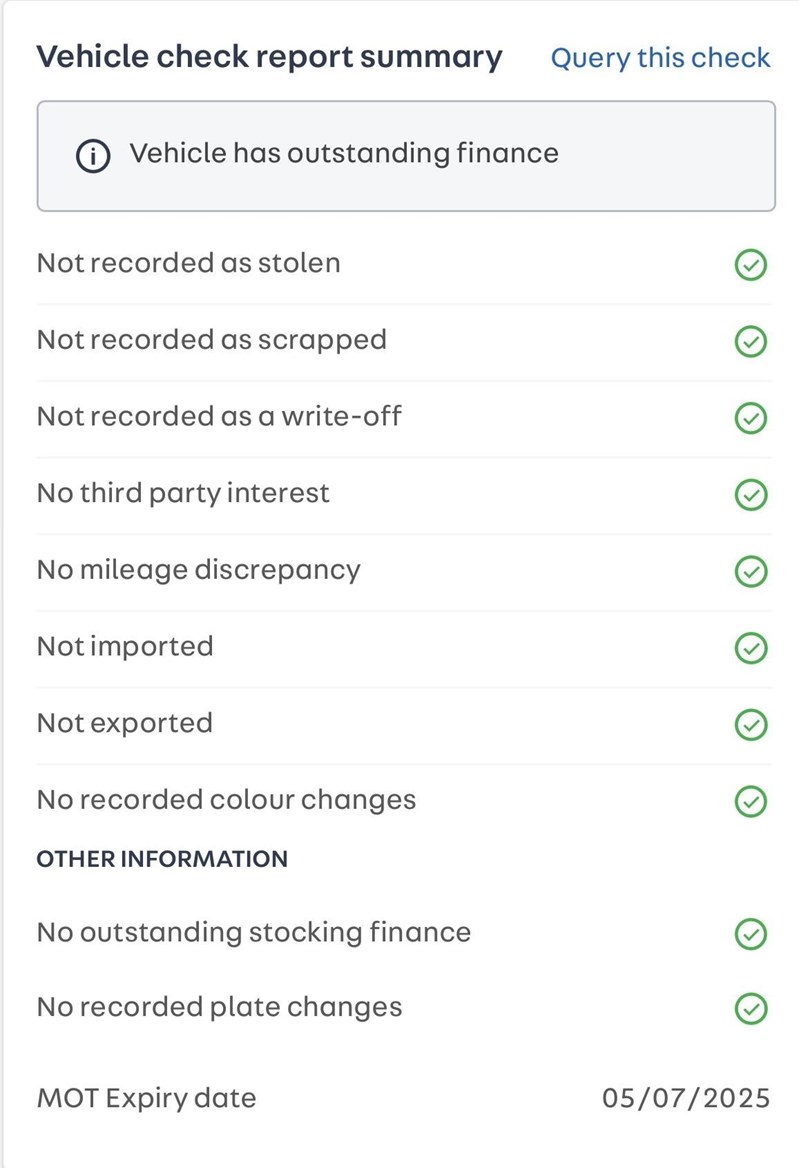The width and height of the screenshot is (799, 1168).
Task: Click the tick for No outstanding stocking finance
Action: [751, 934]
